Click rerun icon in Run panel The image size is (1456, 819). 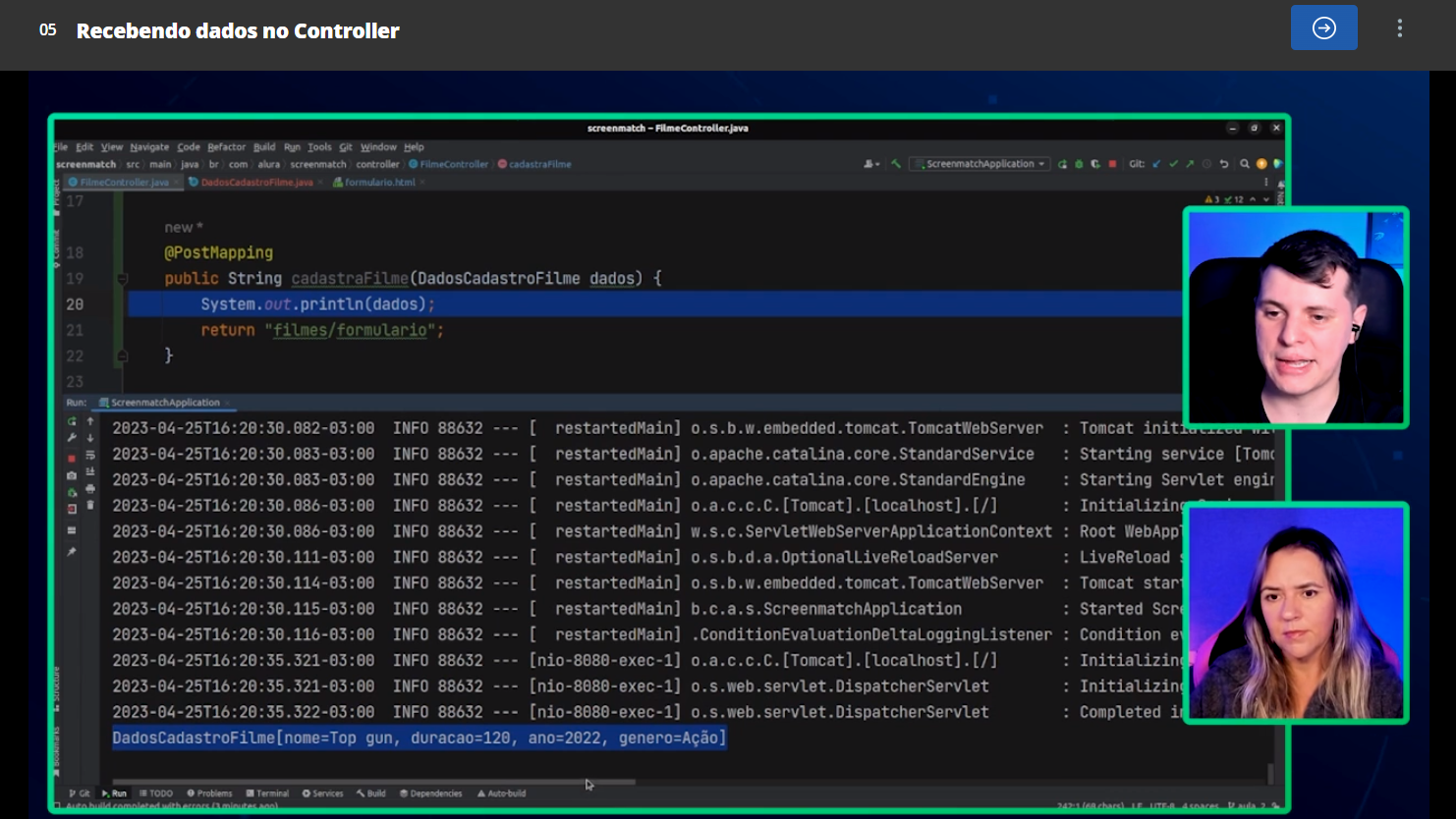72,421
